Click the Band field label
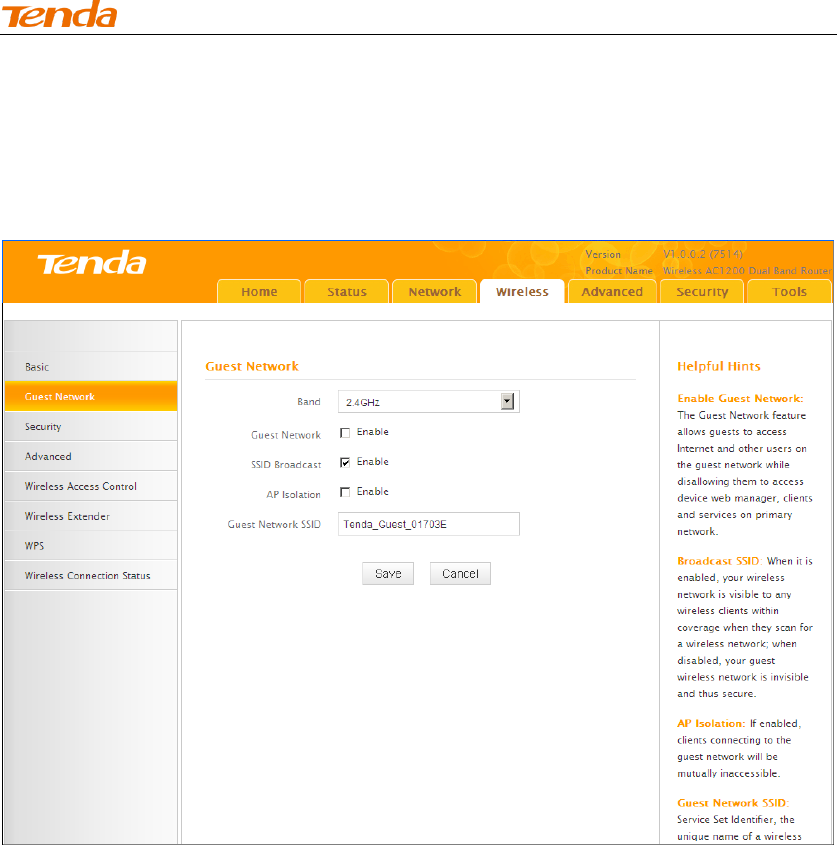The width and height of the screenshot is (837, 845). [x=309, y=402]
